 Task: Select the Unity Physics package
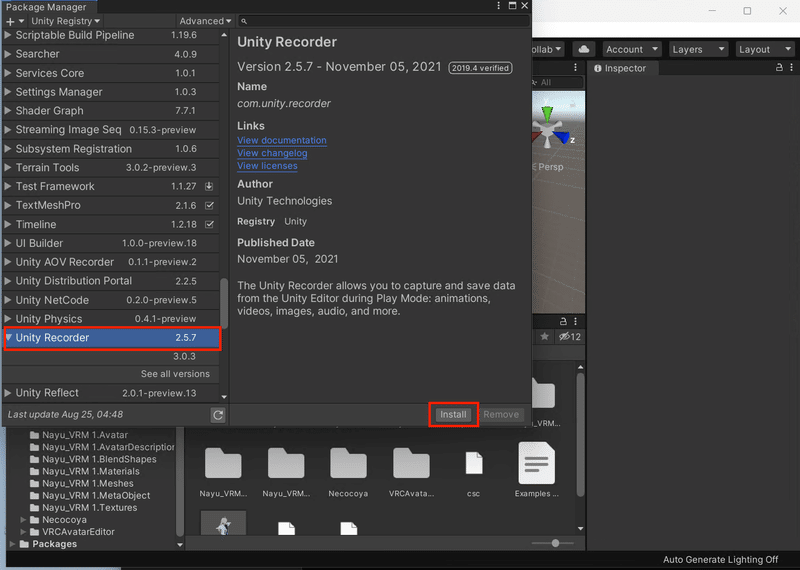[112, 319]
